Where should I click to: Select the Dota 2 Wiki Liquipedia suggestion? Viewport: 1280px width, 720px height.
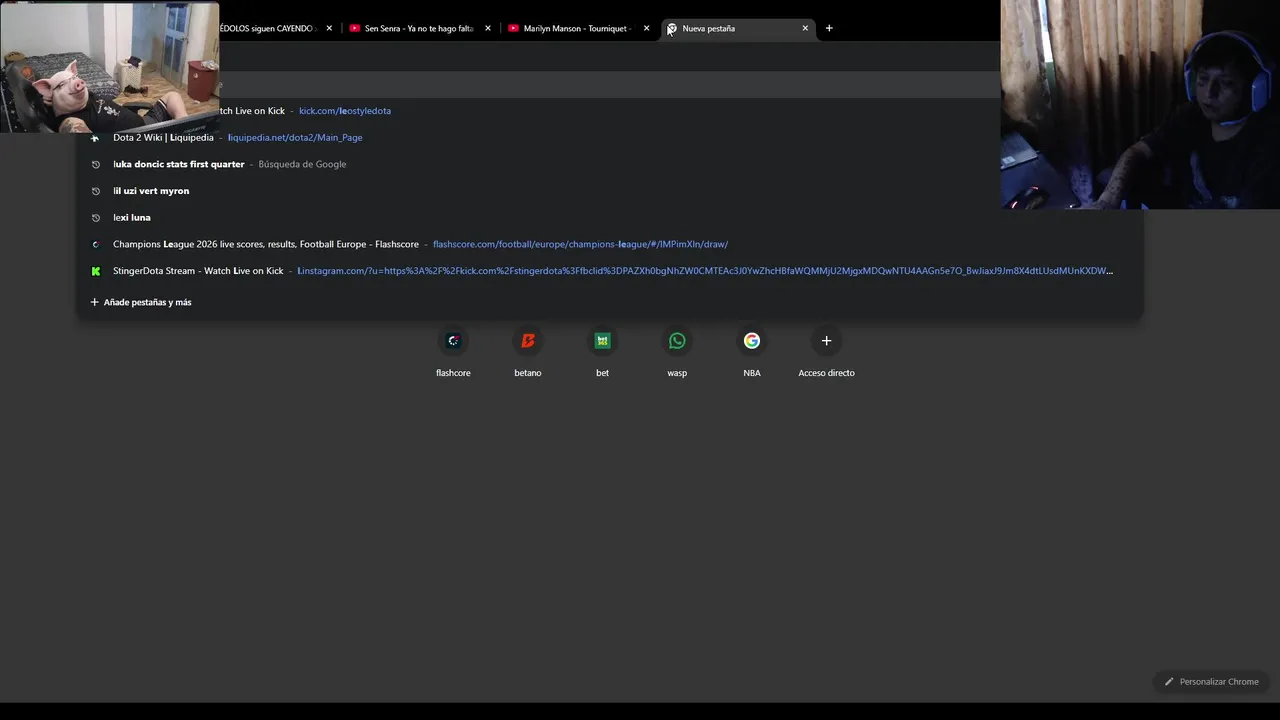click(x=610, y=137)
